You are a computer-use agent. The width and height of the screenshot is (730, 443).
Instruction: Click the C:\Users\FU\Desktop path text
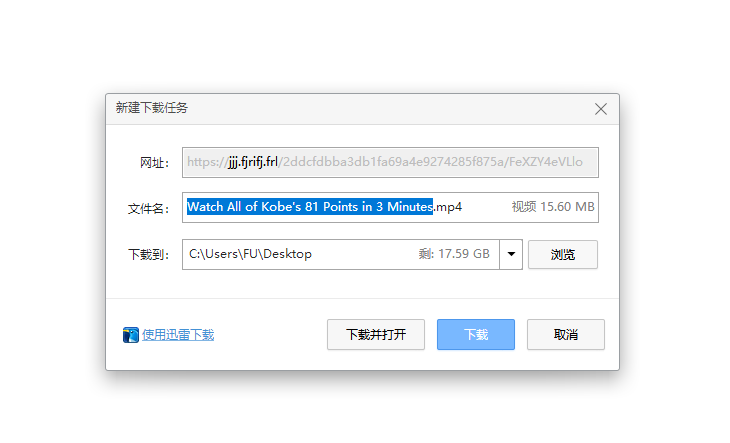[251, 254]
